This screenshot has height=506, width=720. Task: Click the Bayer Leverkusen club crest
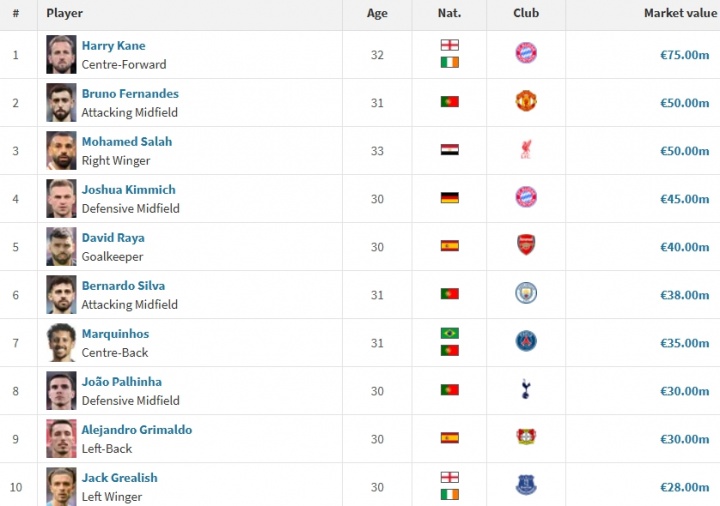coord(526,438)
